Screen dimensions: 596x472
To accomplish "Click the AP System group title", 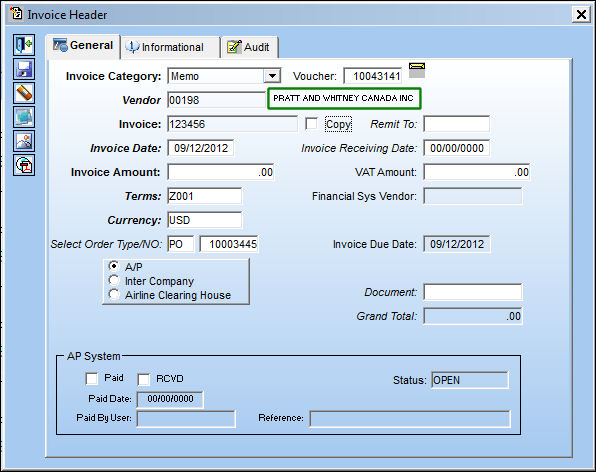I will 94,356.
